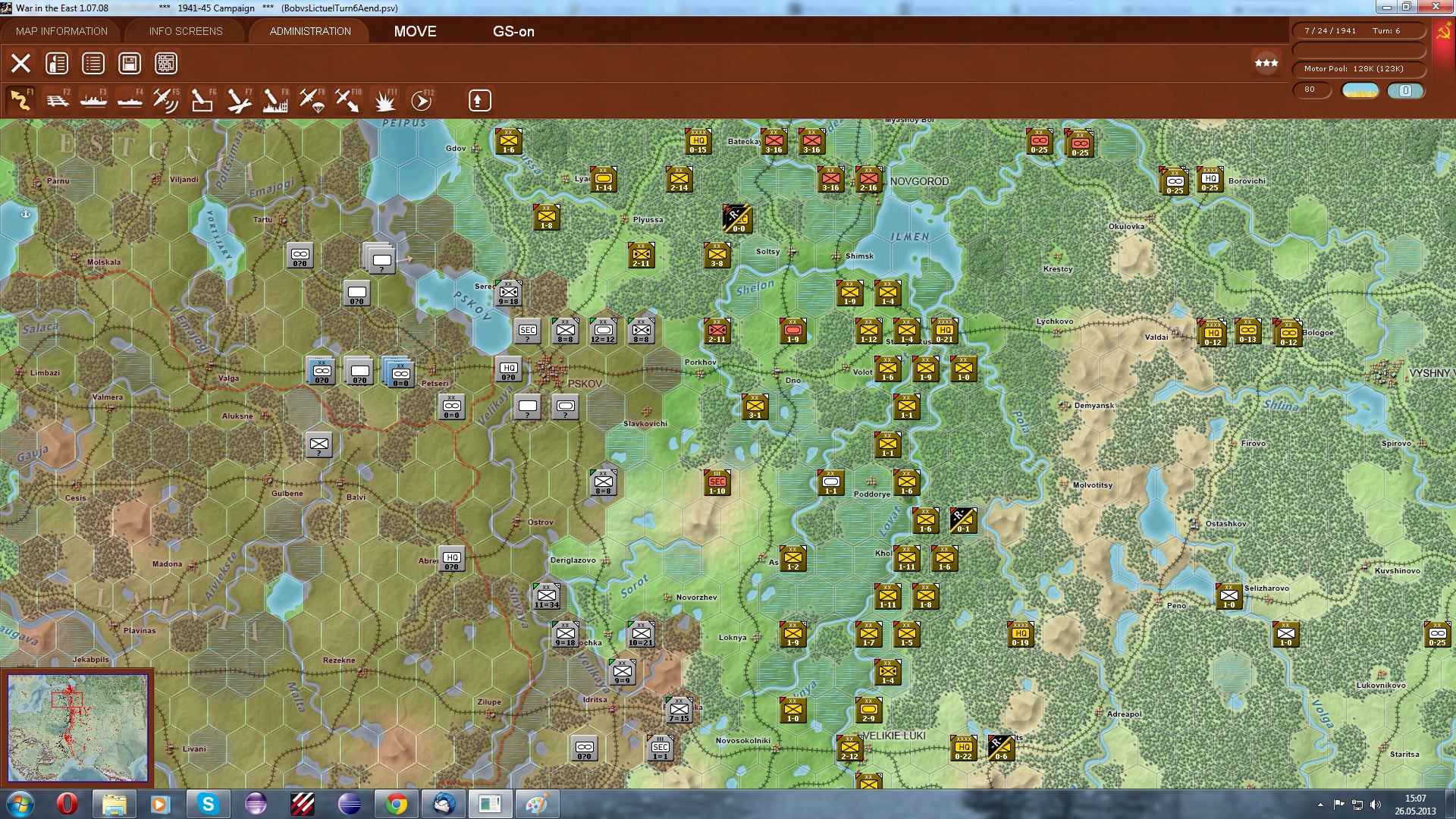Select the German SEC unit north of Pskov
Screen dimensions: 1456x819
click(527, 331)
